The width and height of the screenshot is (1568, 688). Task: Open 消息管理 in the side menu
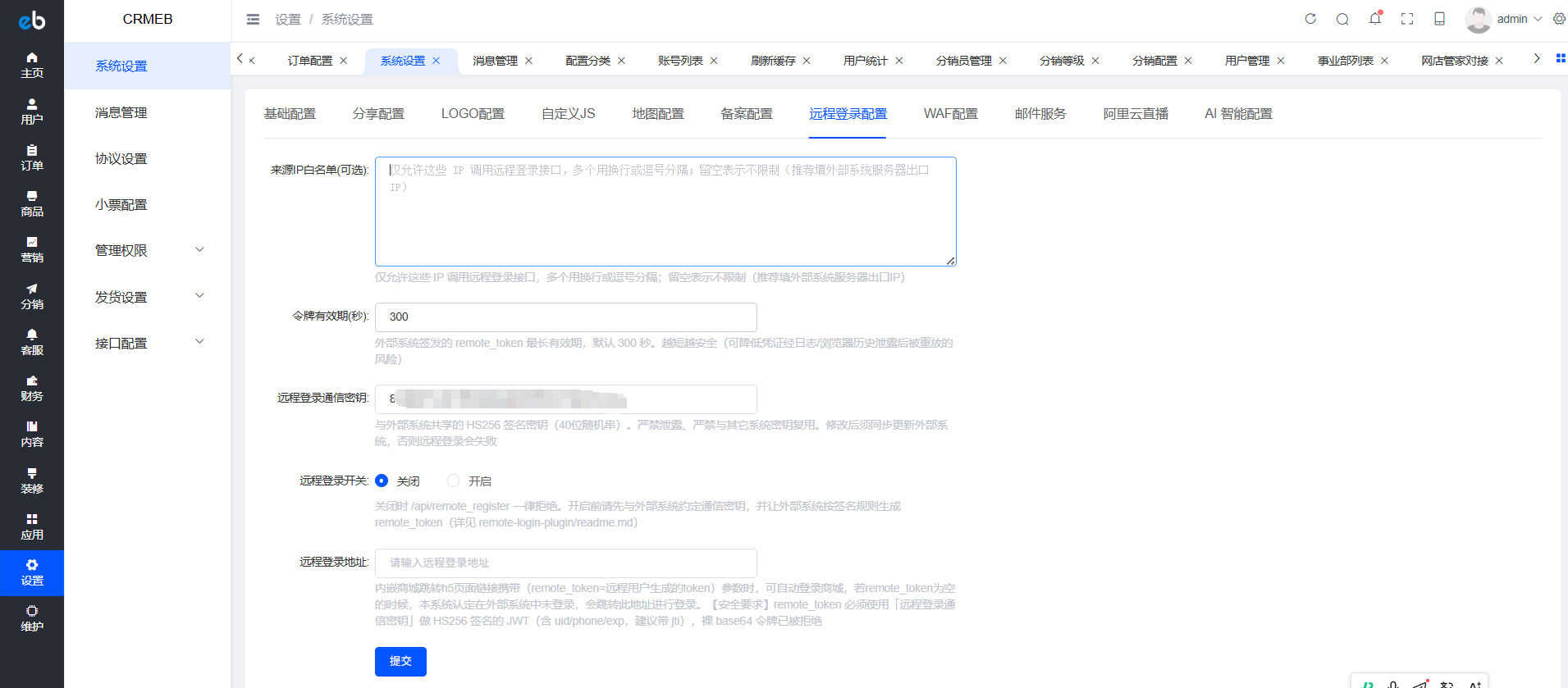(x=148, y=112)
